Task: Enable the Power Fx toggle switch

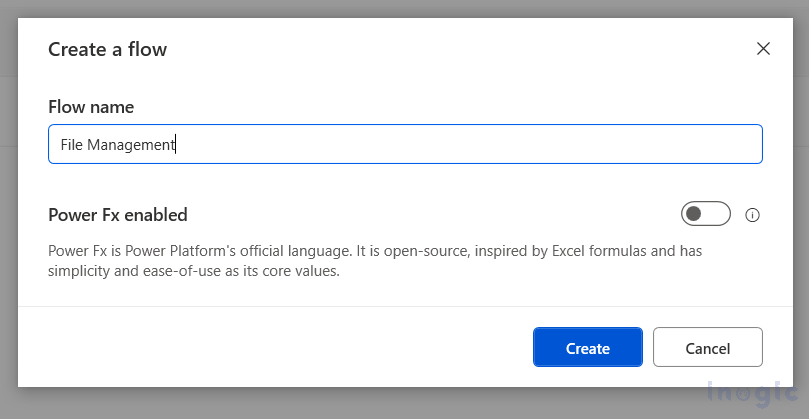Action: pos(705,214)
